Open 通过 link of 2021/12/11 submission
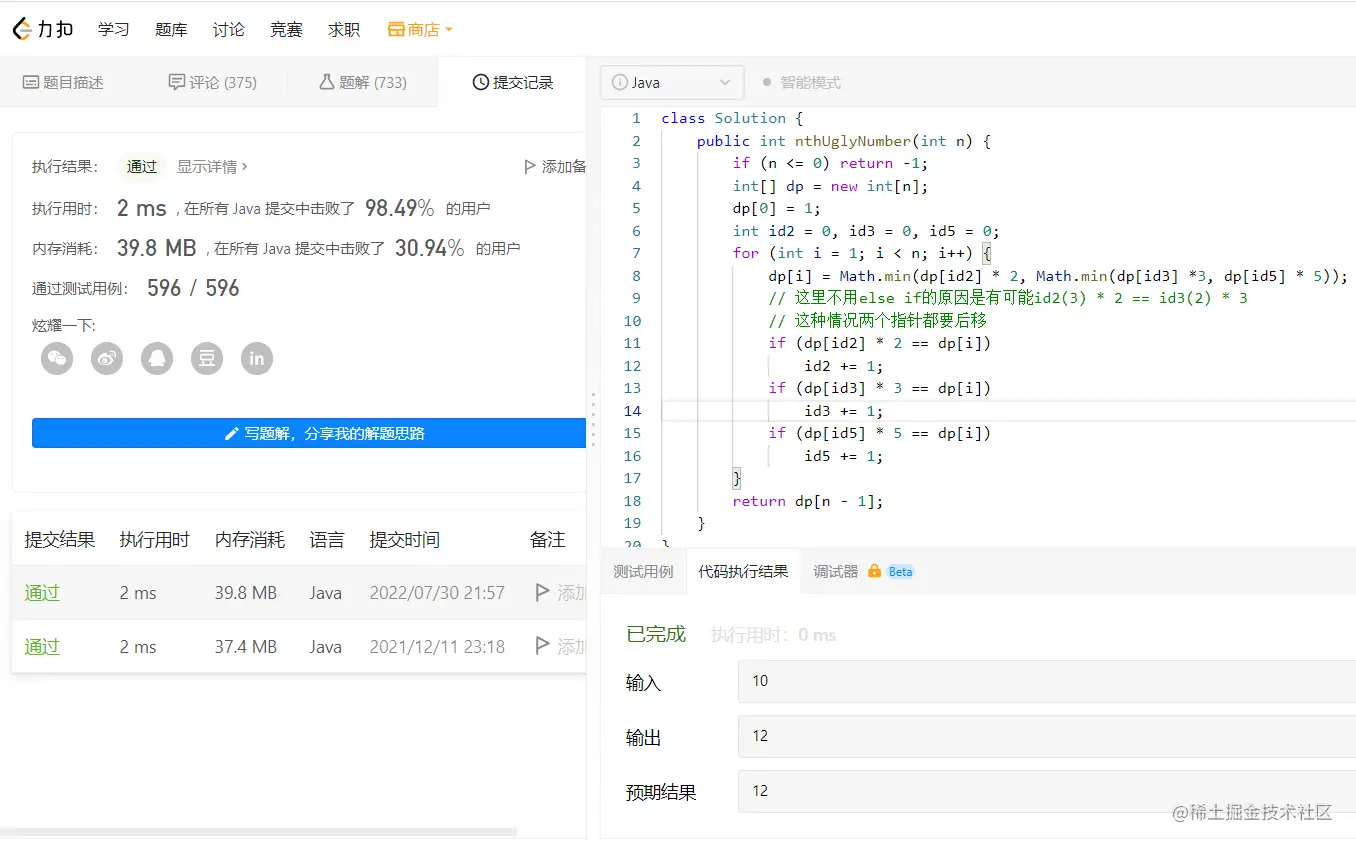The width and height of the screenshot is (1356, 846). (x=42, y=647)
